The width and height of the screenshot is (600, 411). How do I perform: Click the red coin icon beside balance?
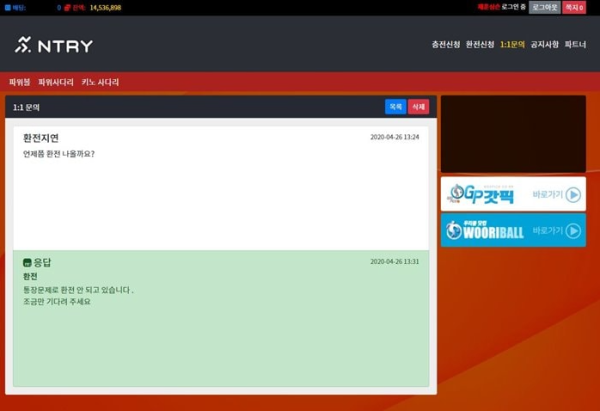click(67, 7)
